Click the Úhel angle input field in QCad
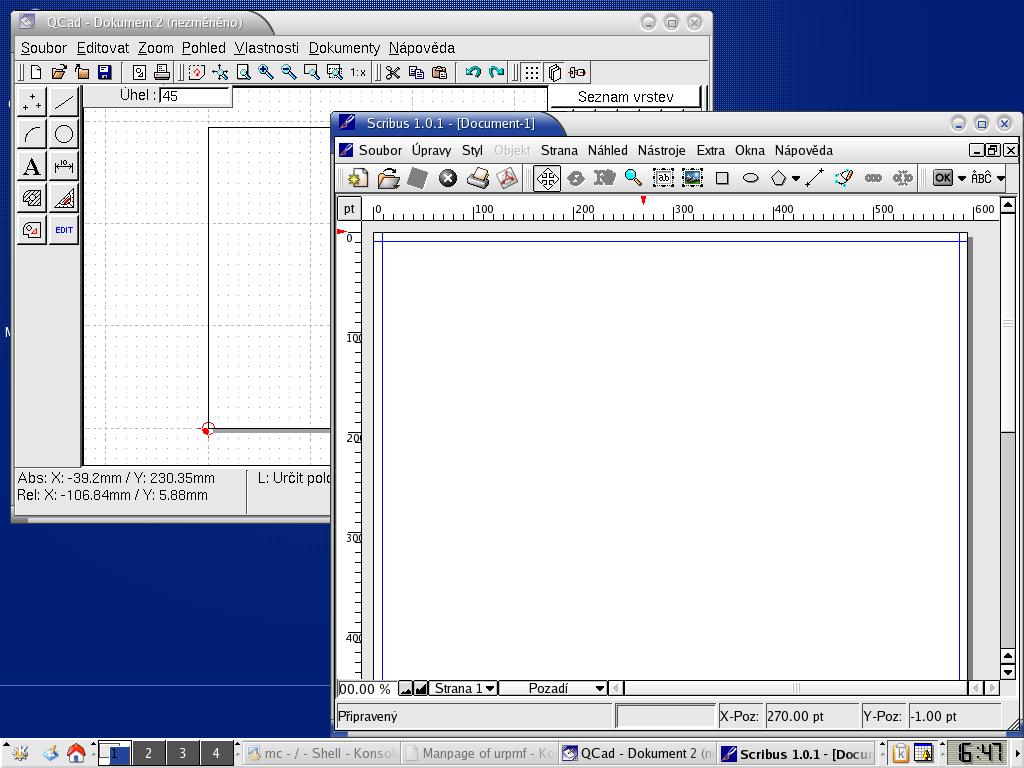Viewport: 1024px width, 768px height. point(195,96)
